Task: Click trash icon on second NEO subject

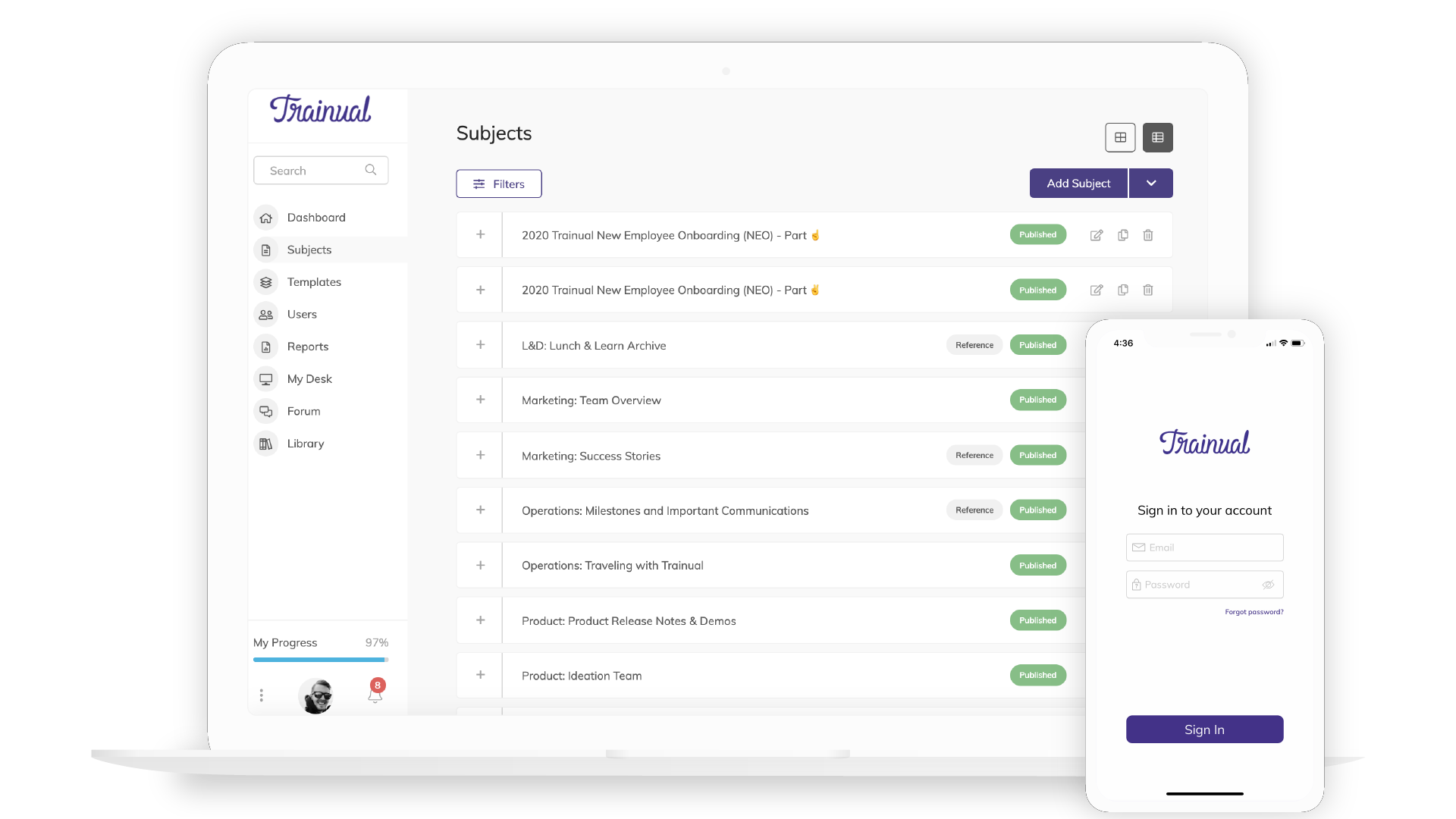Action: 1148,290
